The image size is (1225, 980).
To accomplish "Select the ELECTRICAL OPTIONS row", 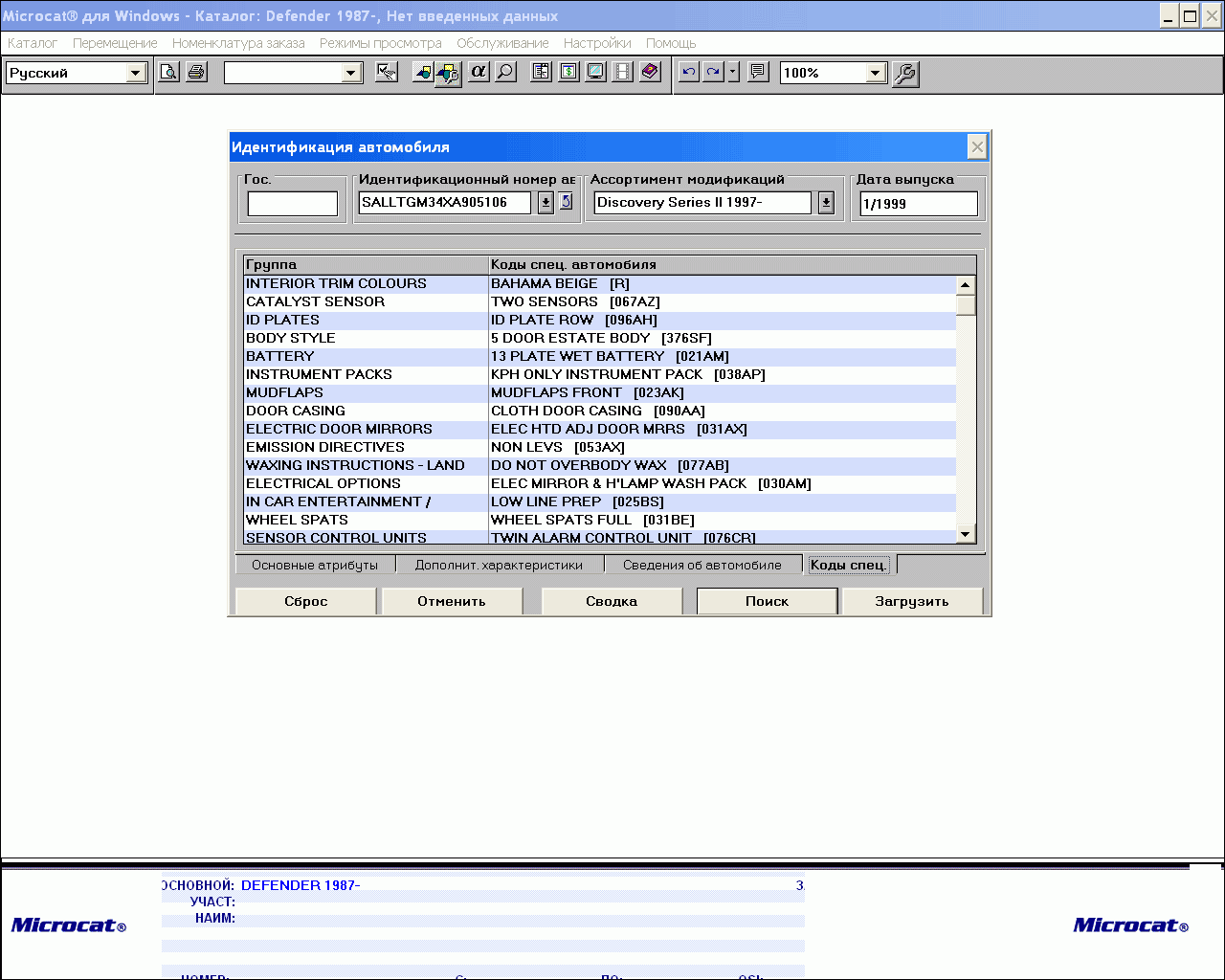I will 600,483.
